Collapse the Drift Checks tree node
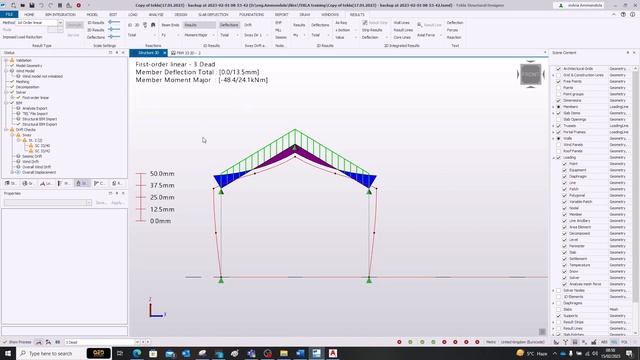The height and width of the screenshot is (360, 640). point(6,129)
